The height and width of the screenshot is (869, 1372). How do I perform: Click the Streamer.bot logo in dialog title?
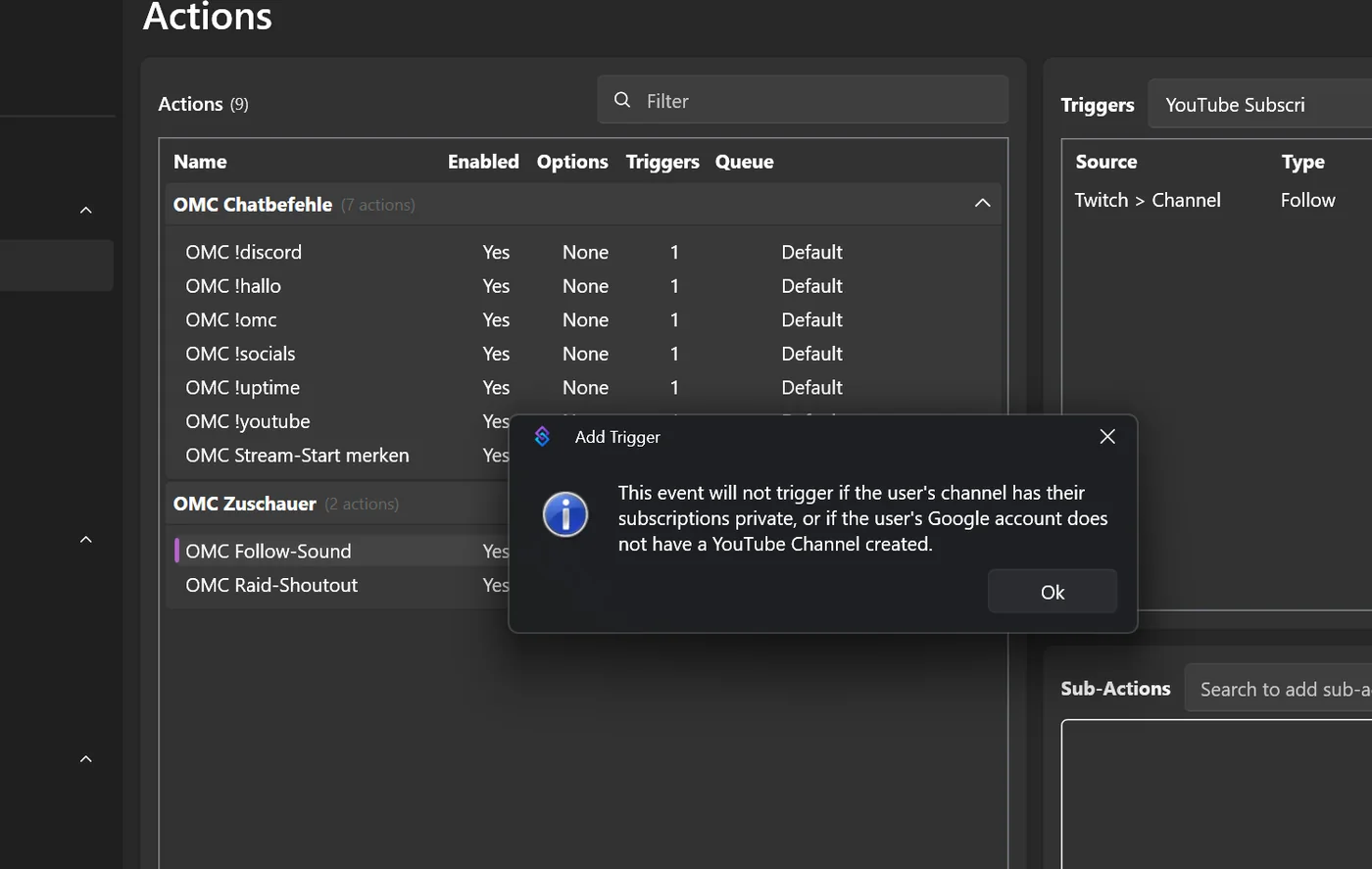tap(542, 436)
